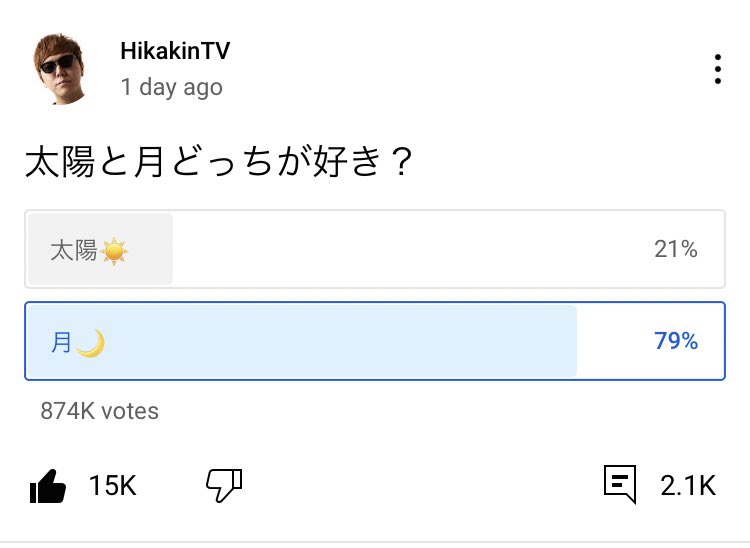Click the 874K votes count
This screenshot has height=548, width=750.
click(x=99, y=410)
